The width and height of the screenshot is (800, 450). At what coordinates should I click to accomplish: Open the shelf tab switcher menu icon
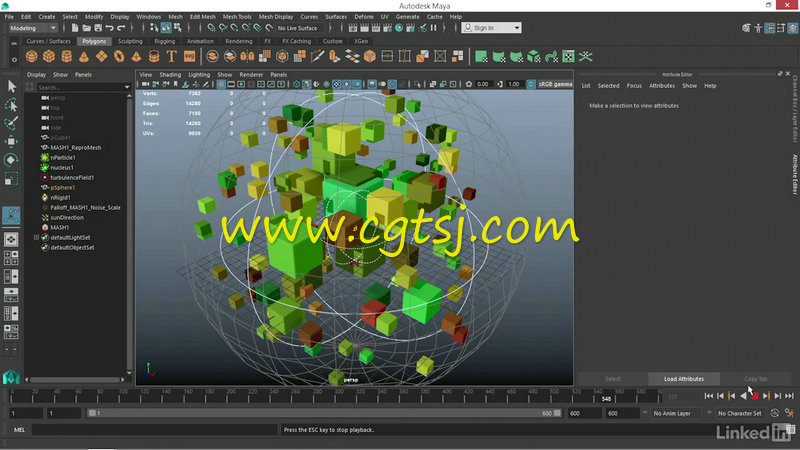(x=14, y=44)
